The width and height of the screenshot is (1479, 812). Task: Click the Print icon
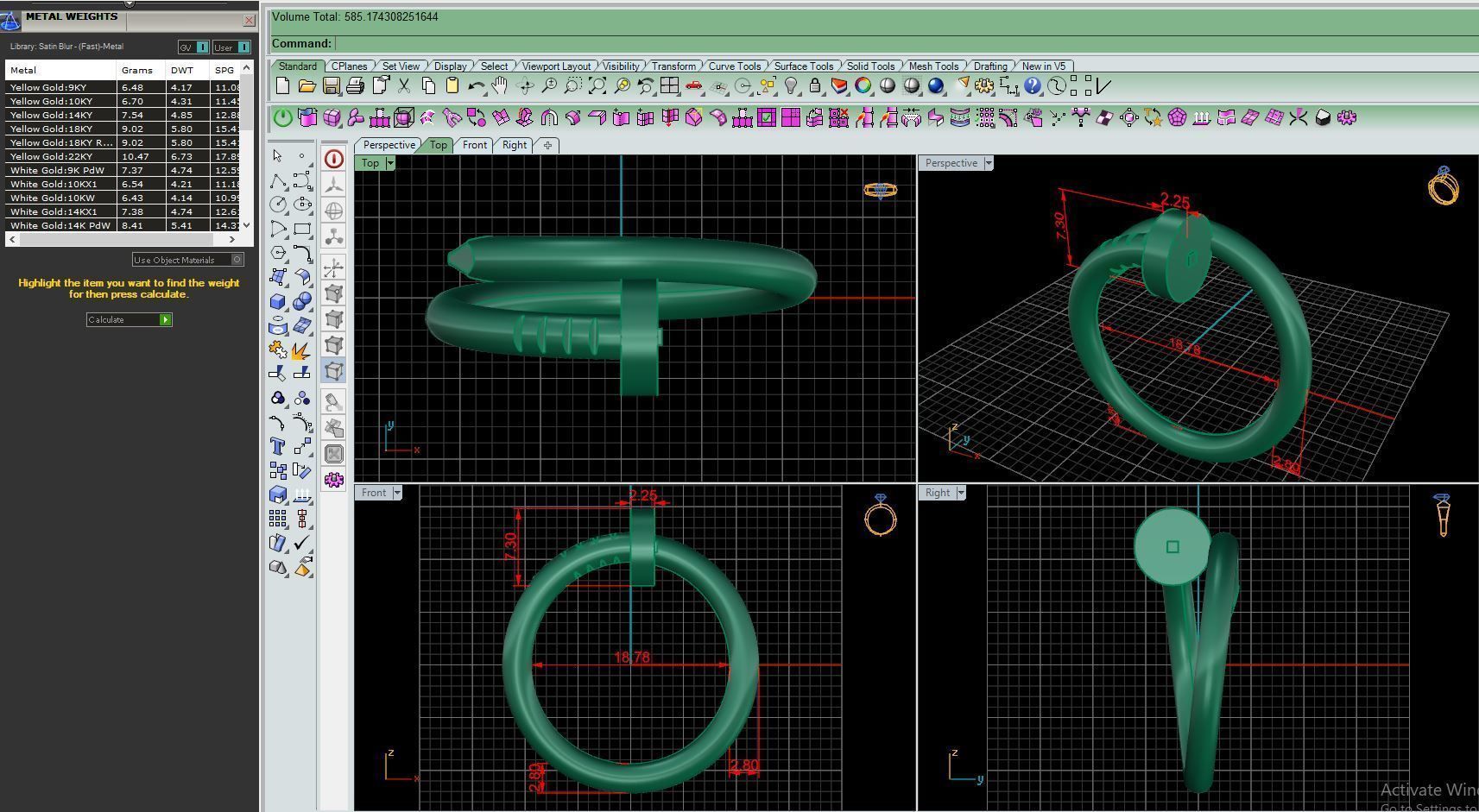(x=355, y=85)
